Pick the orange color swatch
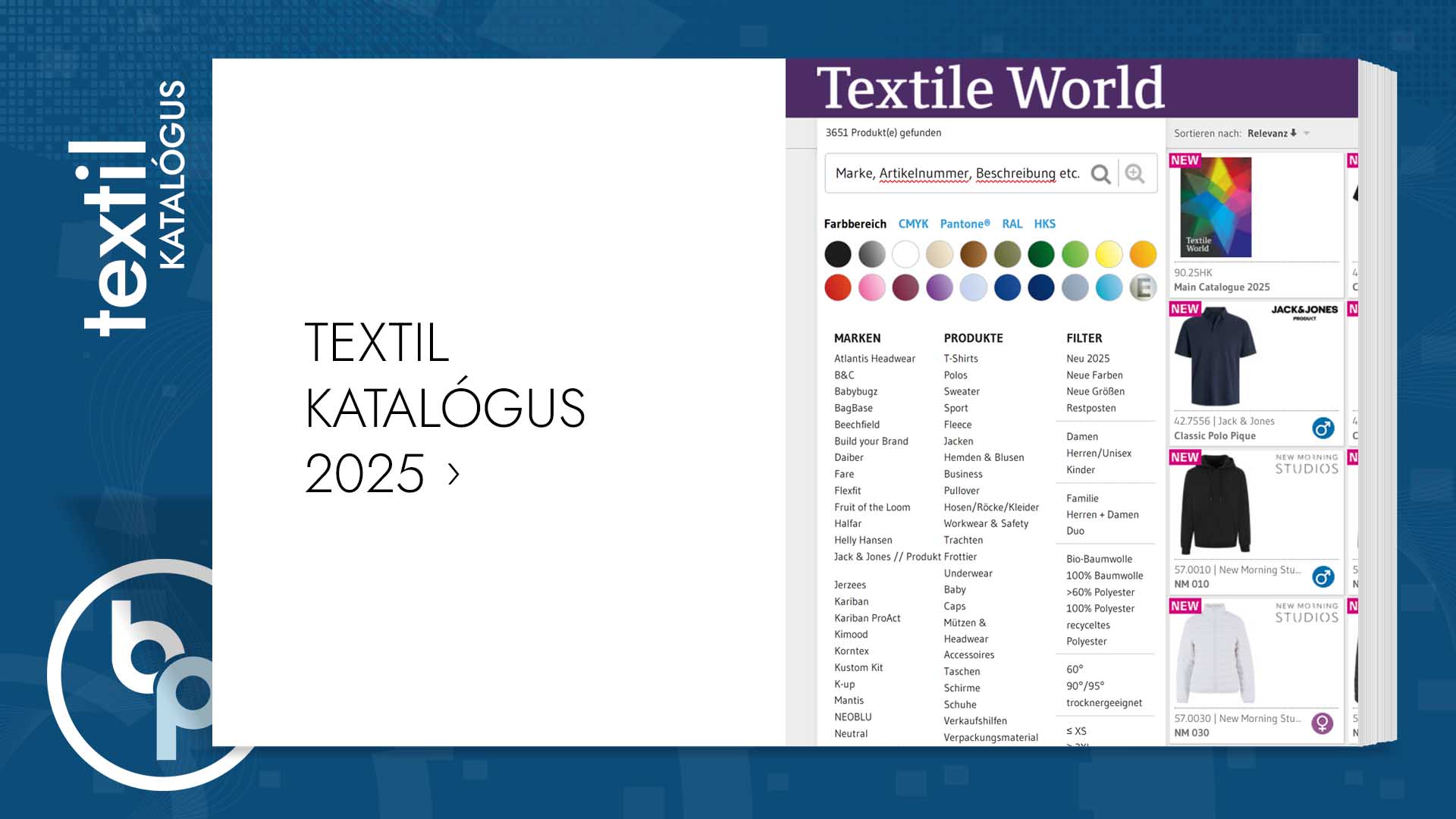This screenshot has height=819, width=1456. click(1143, 254)
